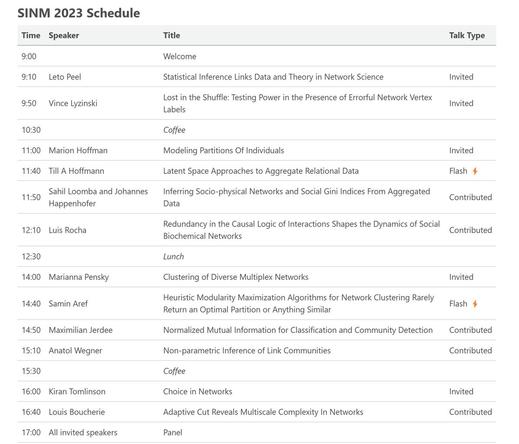519x444 pixels.
Task: Click the Talk Type column header
Action: pos(467,35)
